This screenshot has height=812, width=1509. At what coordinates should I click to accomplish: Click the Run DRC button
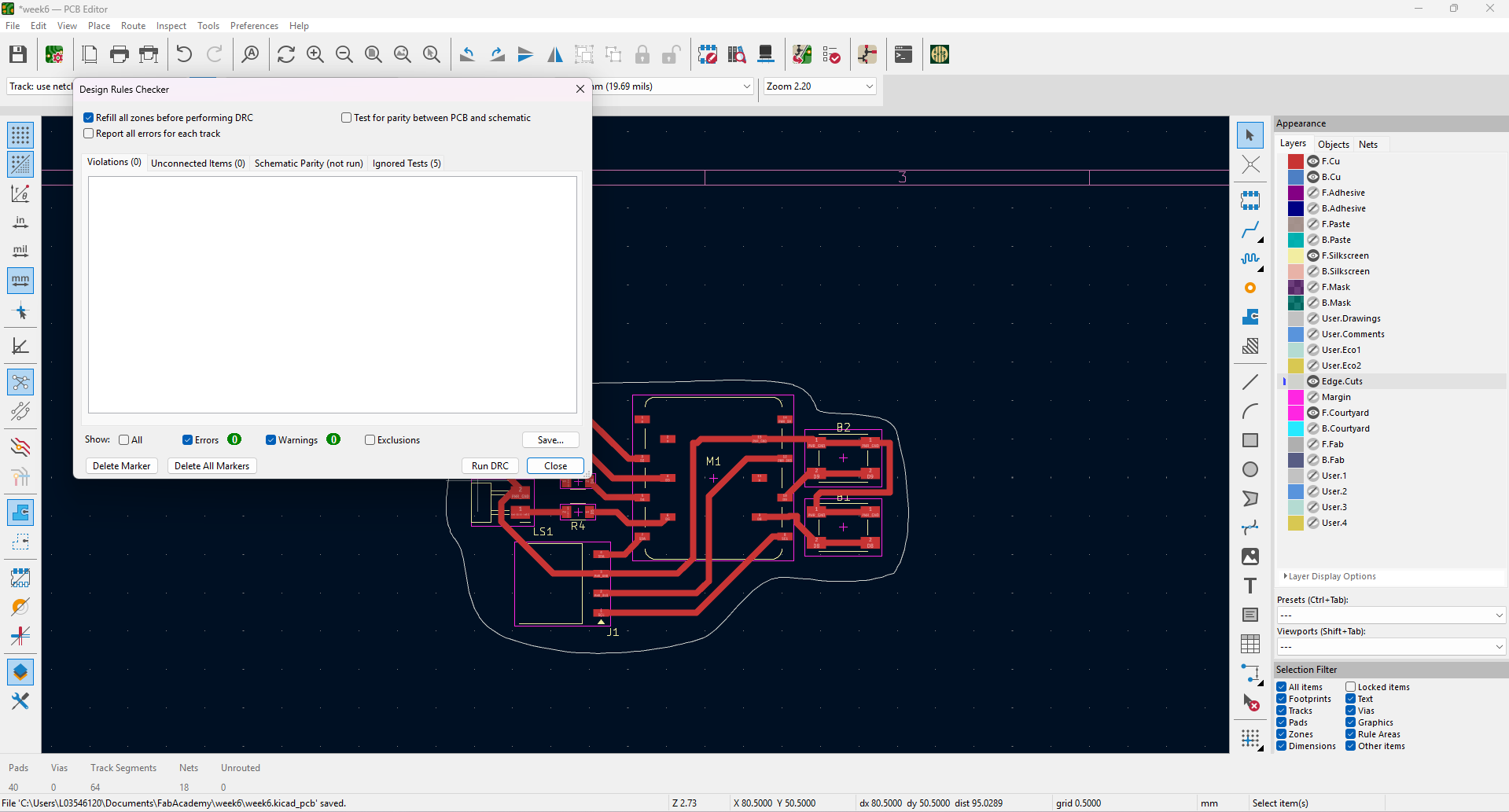click(x=489, y=466)
